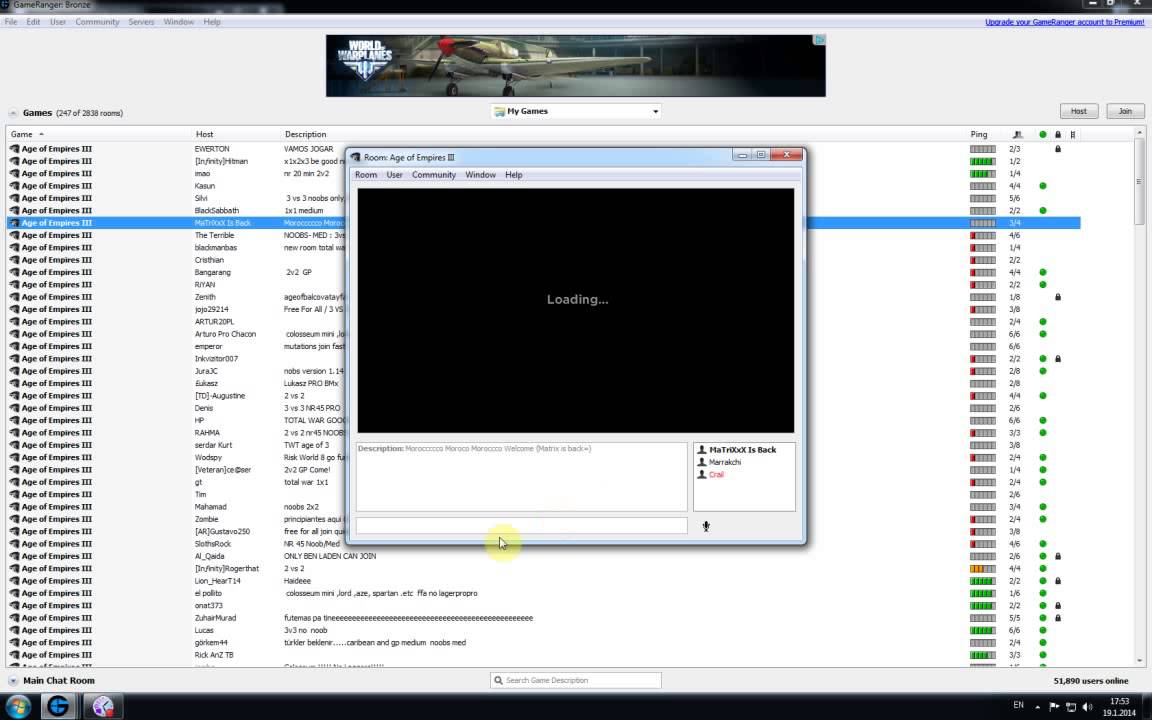Viewport: 1152px width, 720px height.
Task: Click the game icon beside EWERTON's row
Action: coord(14,149)
